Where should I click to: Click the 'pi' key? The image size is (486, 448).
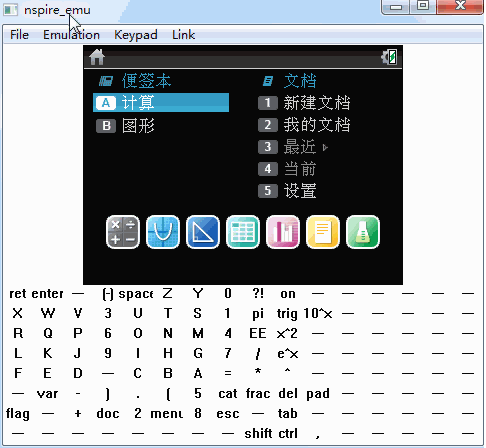258,314
